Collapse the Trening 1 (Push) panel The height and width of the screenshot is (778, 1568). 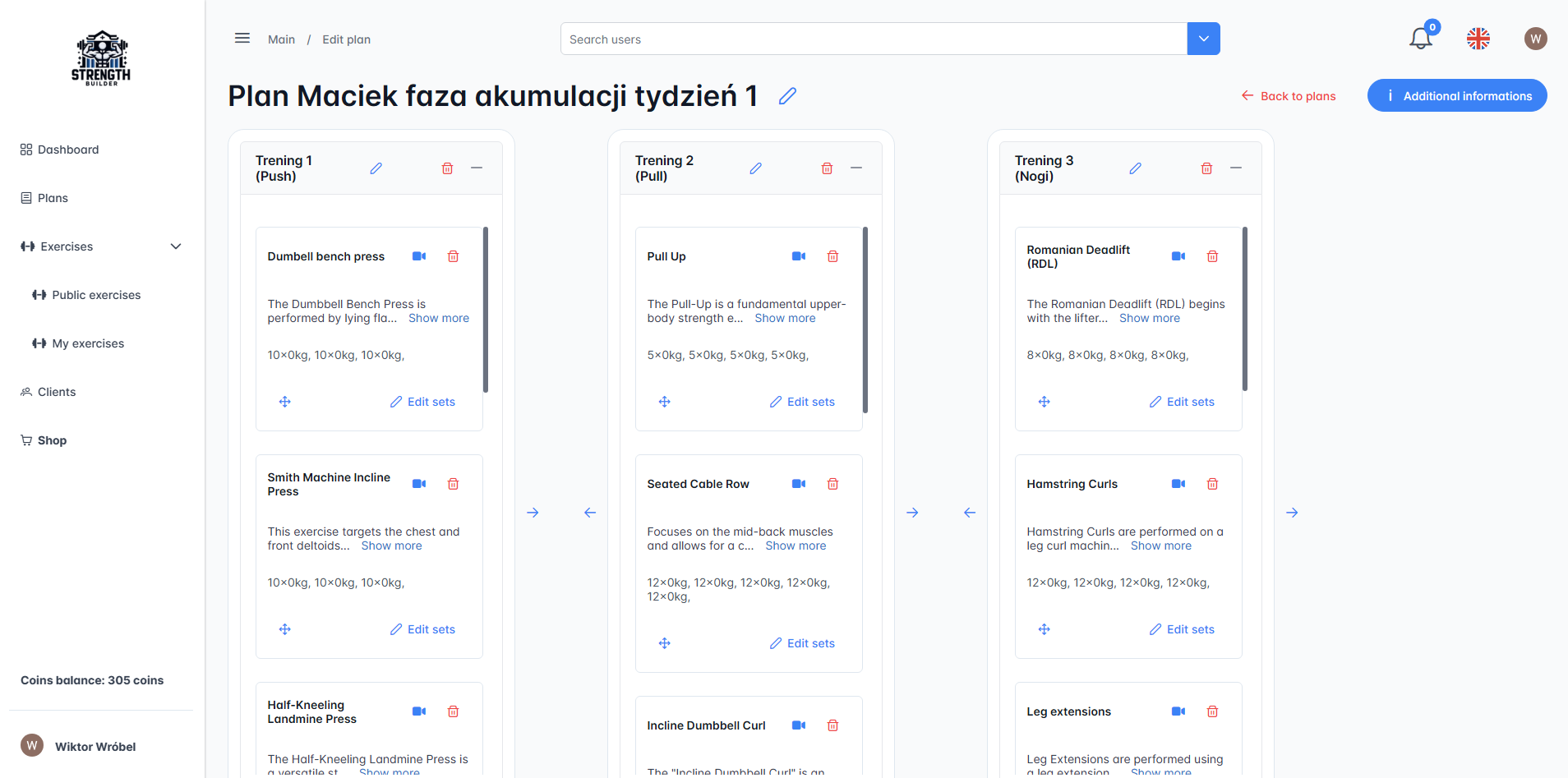pos(477,168)
